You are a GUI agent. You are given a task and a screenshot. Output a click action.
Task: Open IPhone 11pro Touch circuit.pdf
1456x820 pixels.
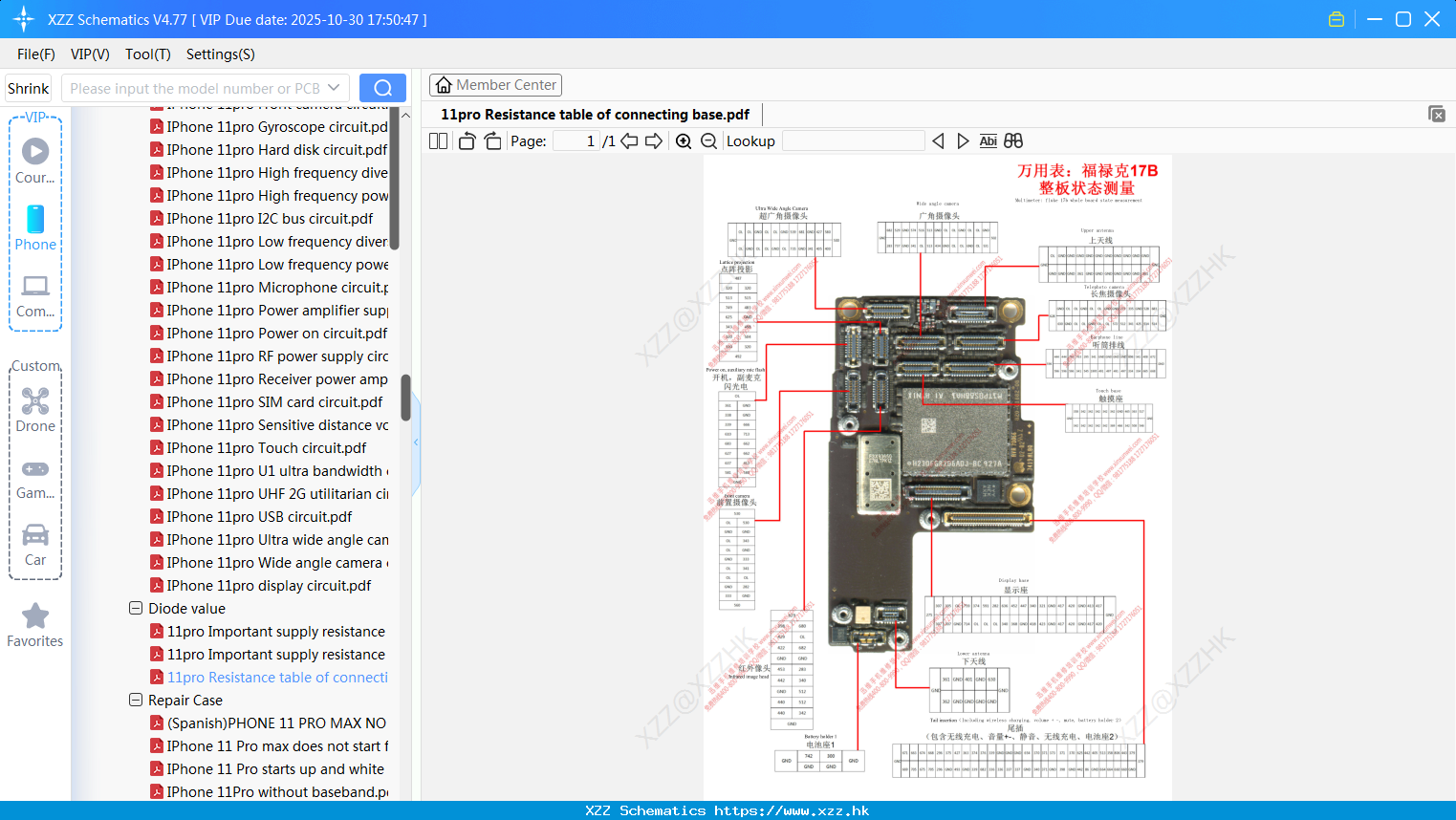(259, 447)
